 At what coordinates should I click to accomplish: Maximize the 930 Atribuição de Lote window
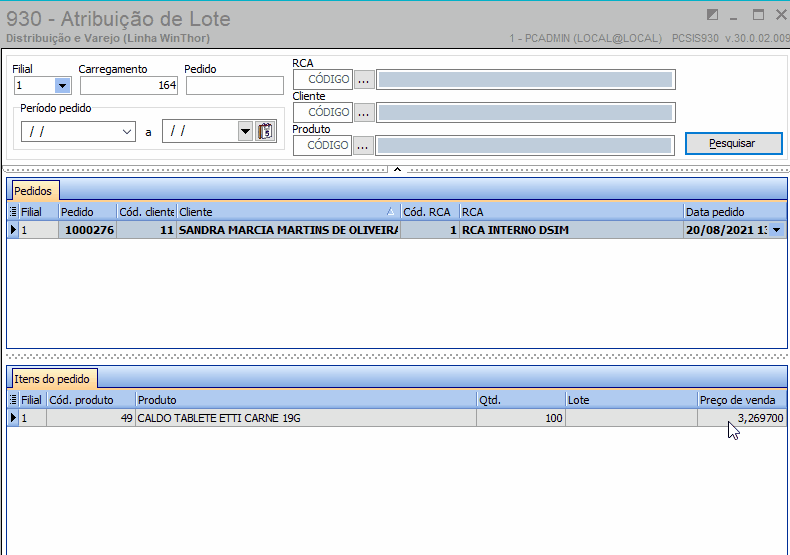[758, 15]
